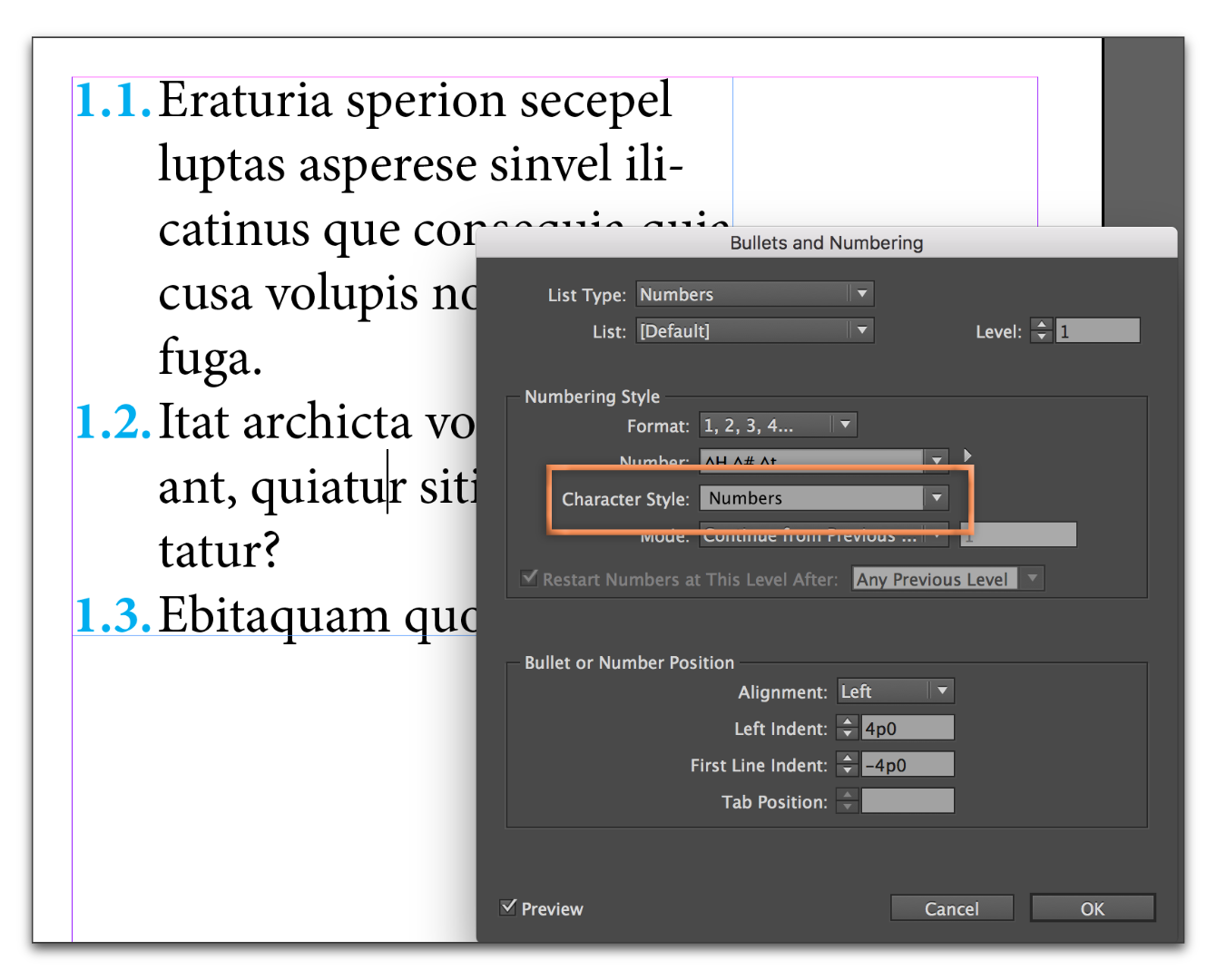Click the OK button
The image size is (1217, 980).
coord(1092,907)
